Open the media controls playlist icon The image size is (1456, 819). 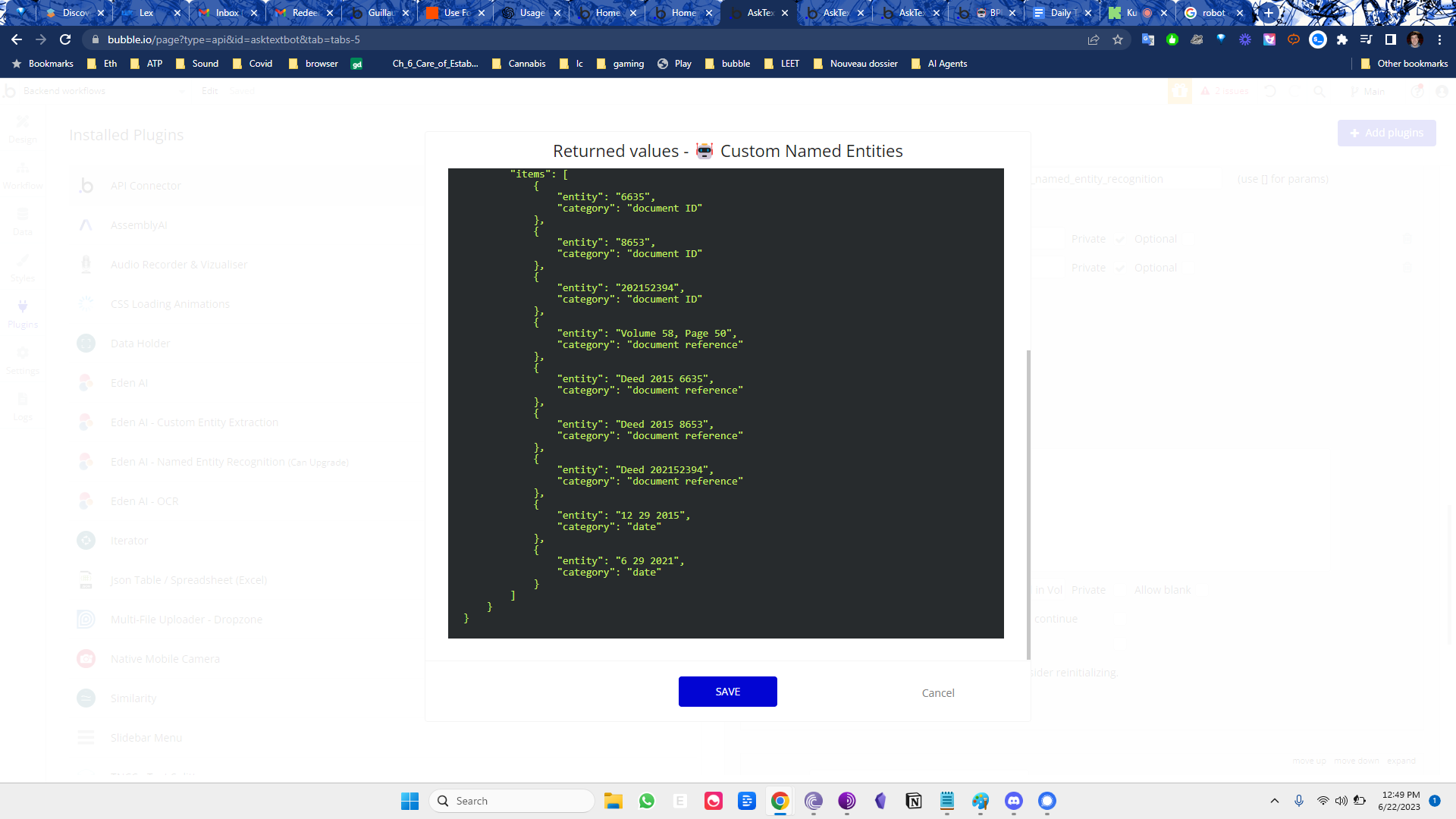point(1367,39)
